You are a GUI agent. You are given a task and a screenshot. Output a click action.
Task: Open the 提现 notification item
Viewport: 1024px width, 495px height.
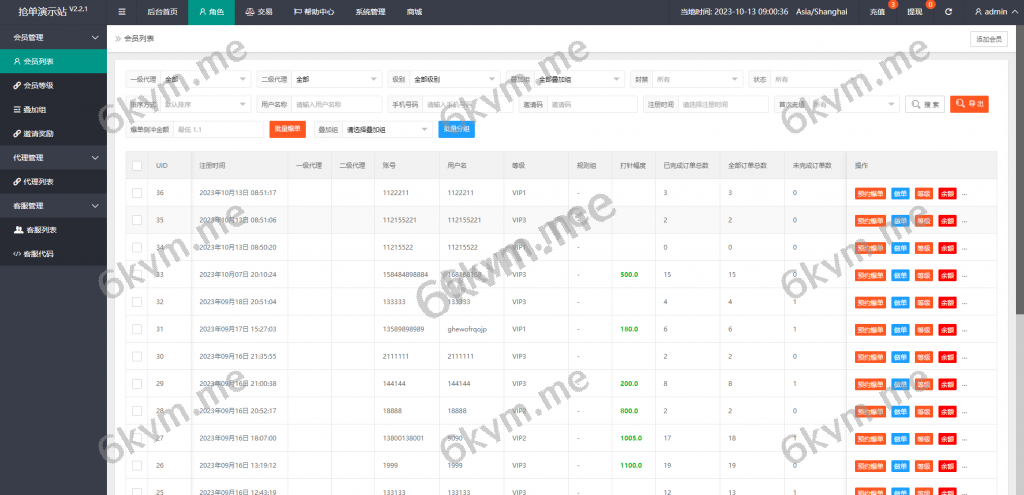(x=914, y=12)
